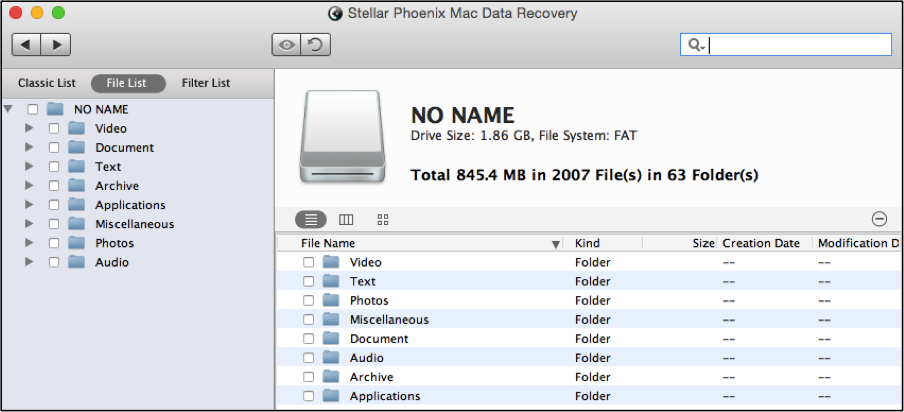
Task: Check the Video checkbox in sidebar tree
Action: click(x=54, y=128)
